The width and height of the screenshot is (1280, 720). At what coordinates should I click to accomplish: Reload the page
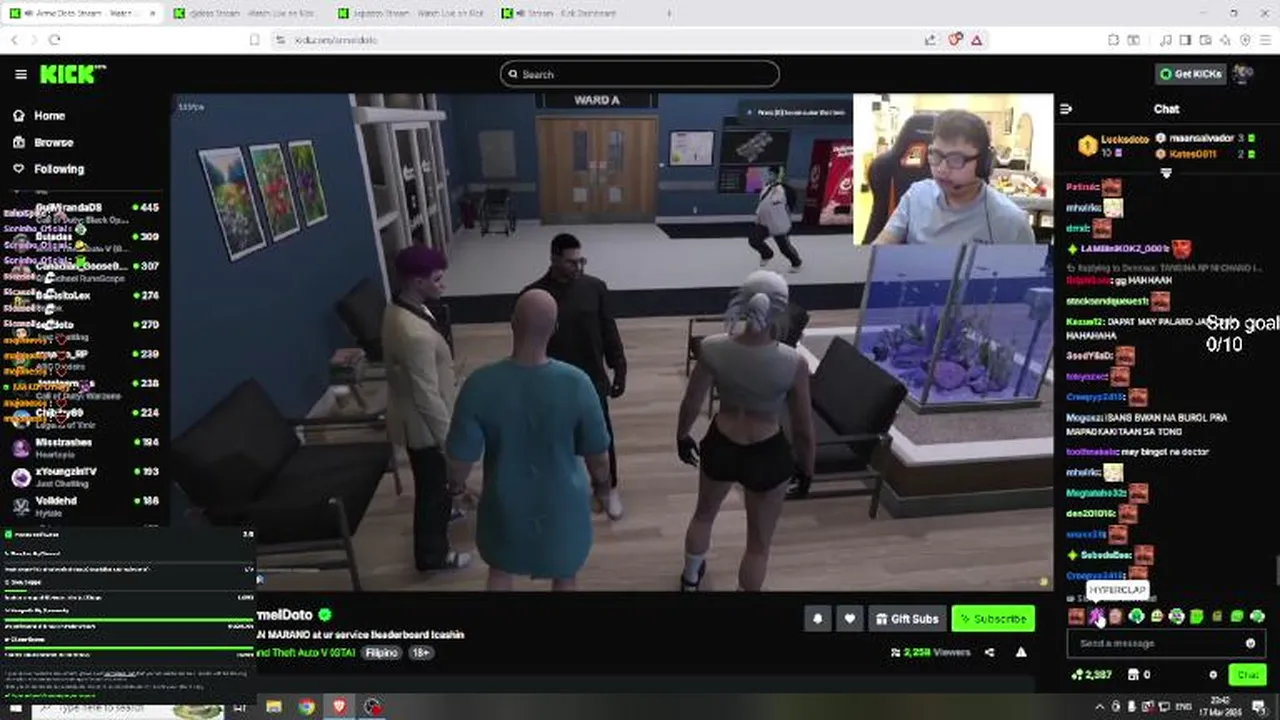click(54, 39)
